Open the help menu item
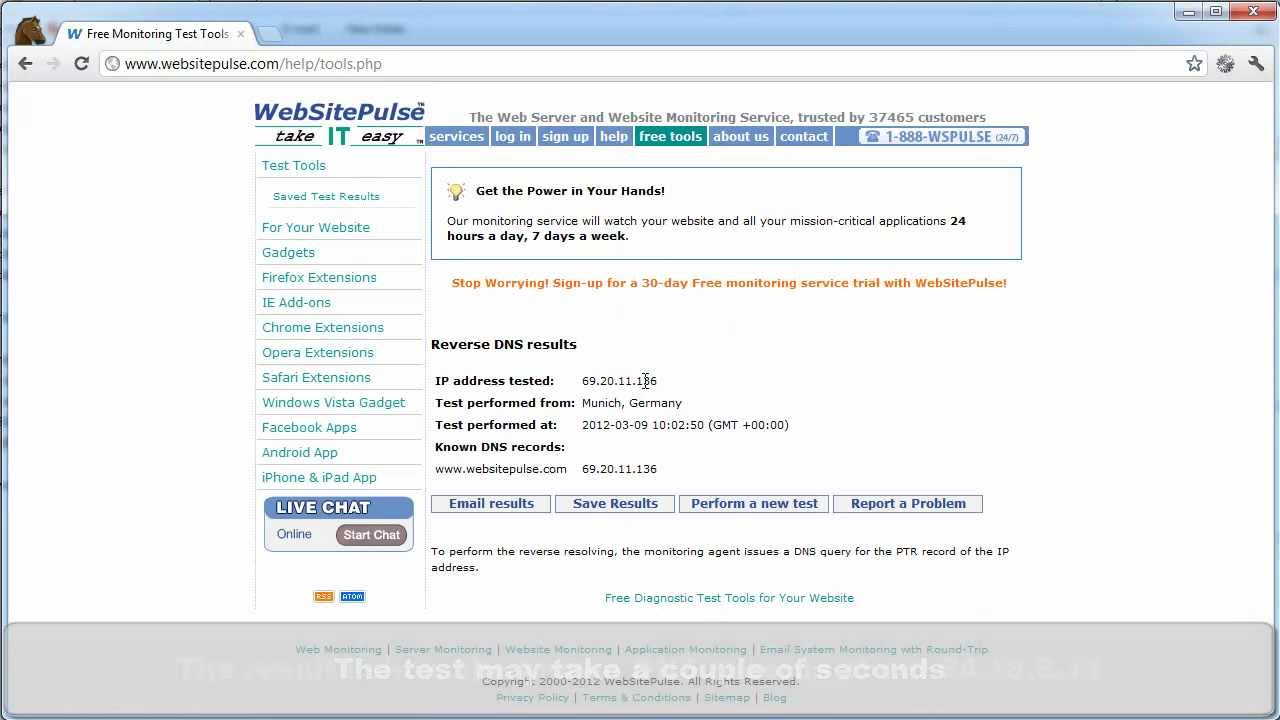Image resolution: width=1280 pixels, height=720 pixels. [x=613, y=137]
